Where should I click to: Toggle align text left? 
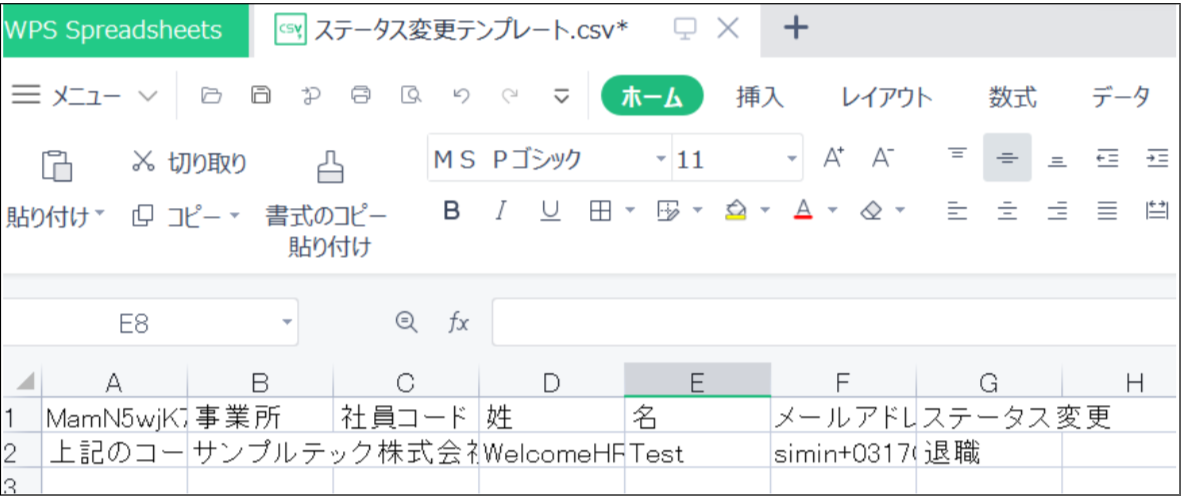pyautogui.click(x=957, y=212)
